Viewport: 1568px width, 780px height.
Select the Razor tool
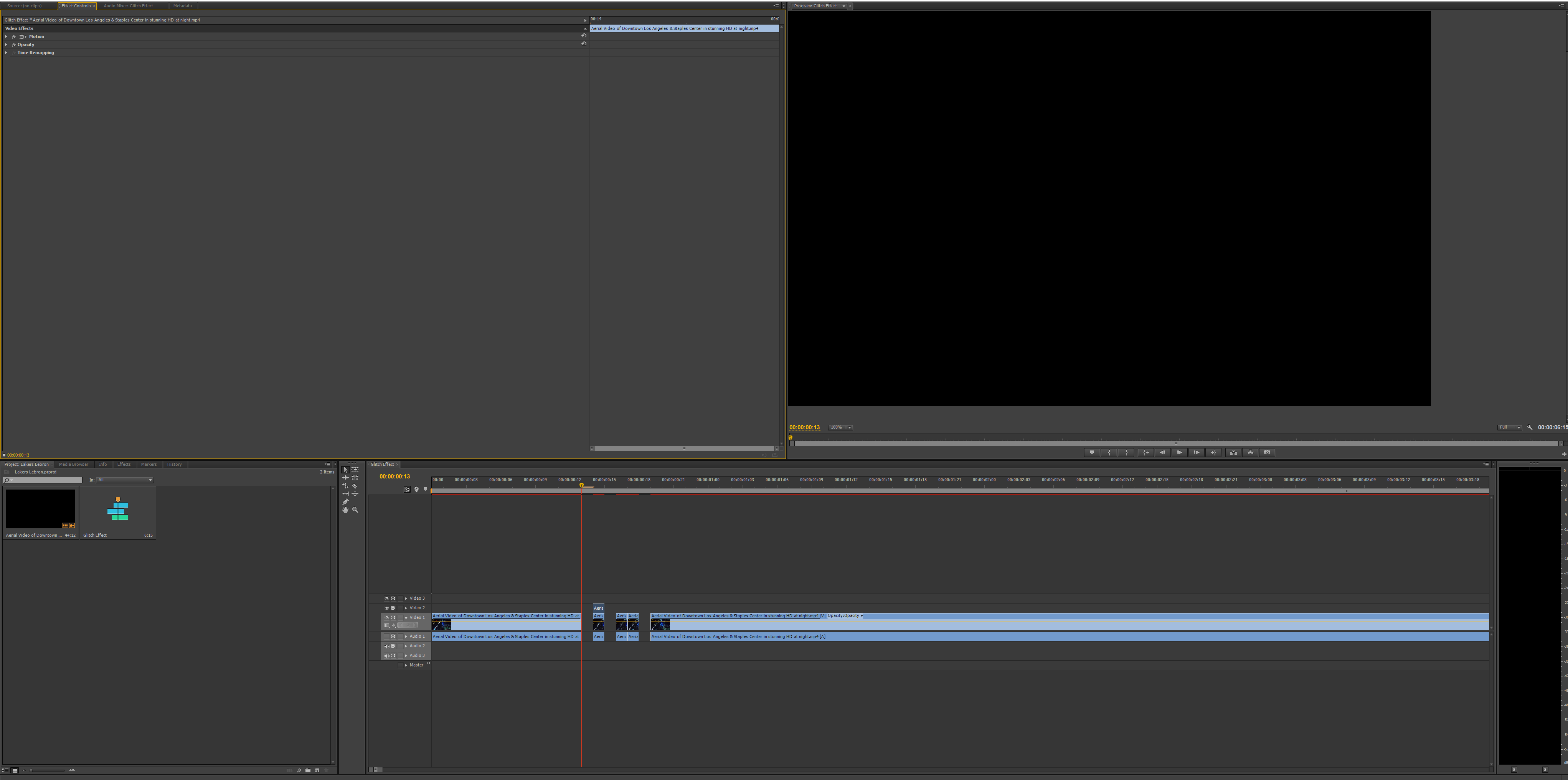tap(355, 485)
